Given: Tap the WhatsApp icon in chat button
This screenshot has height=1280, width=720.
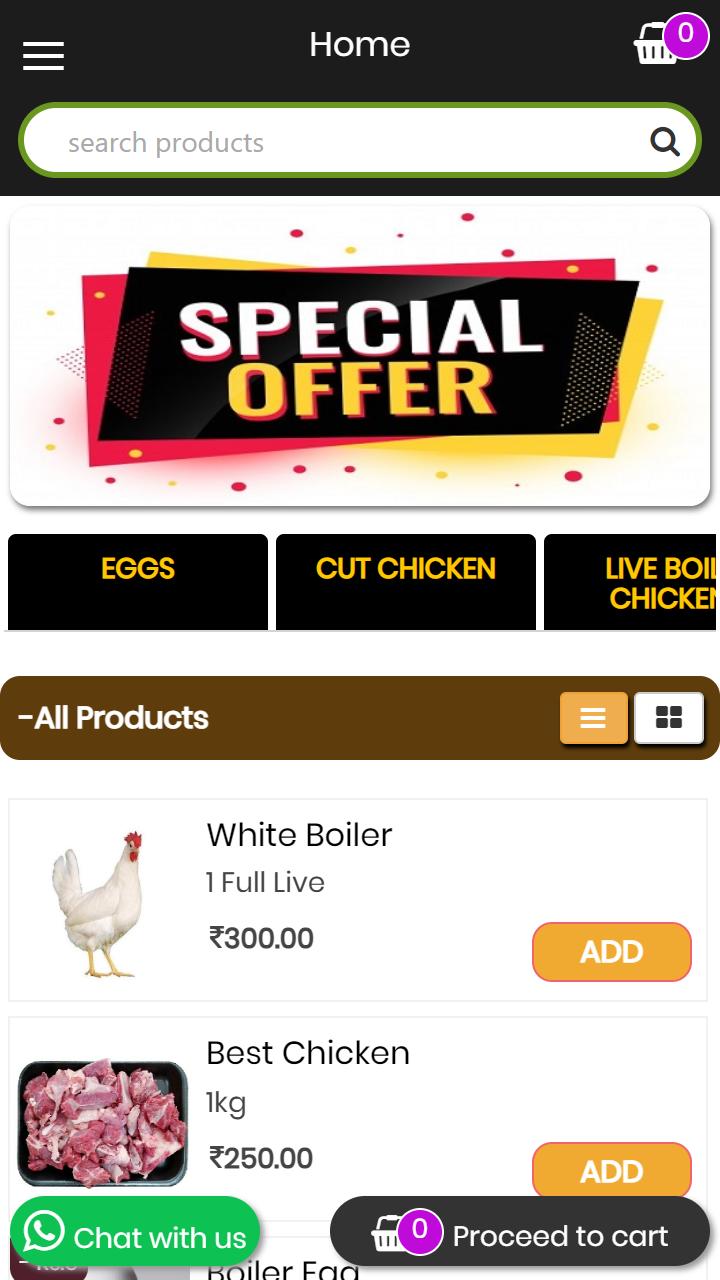Looking at the screenshot, I should point(44,1232).
